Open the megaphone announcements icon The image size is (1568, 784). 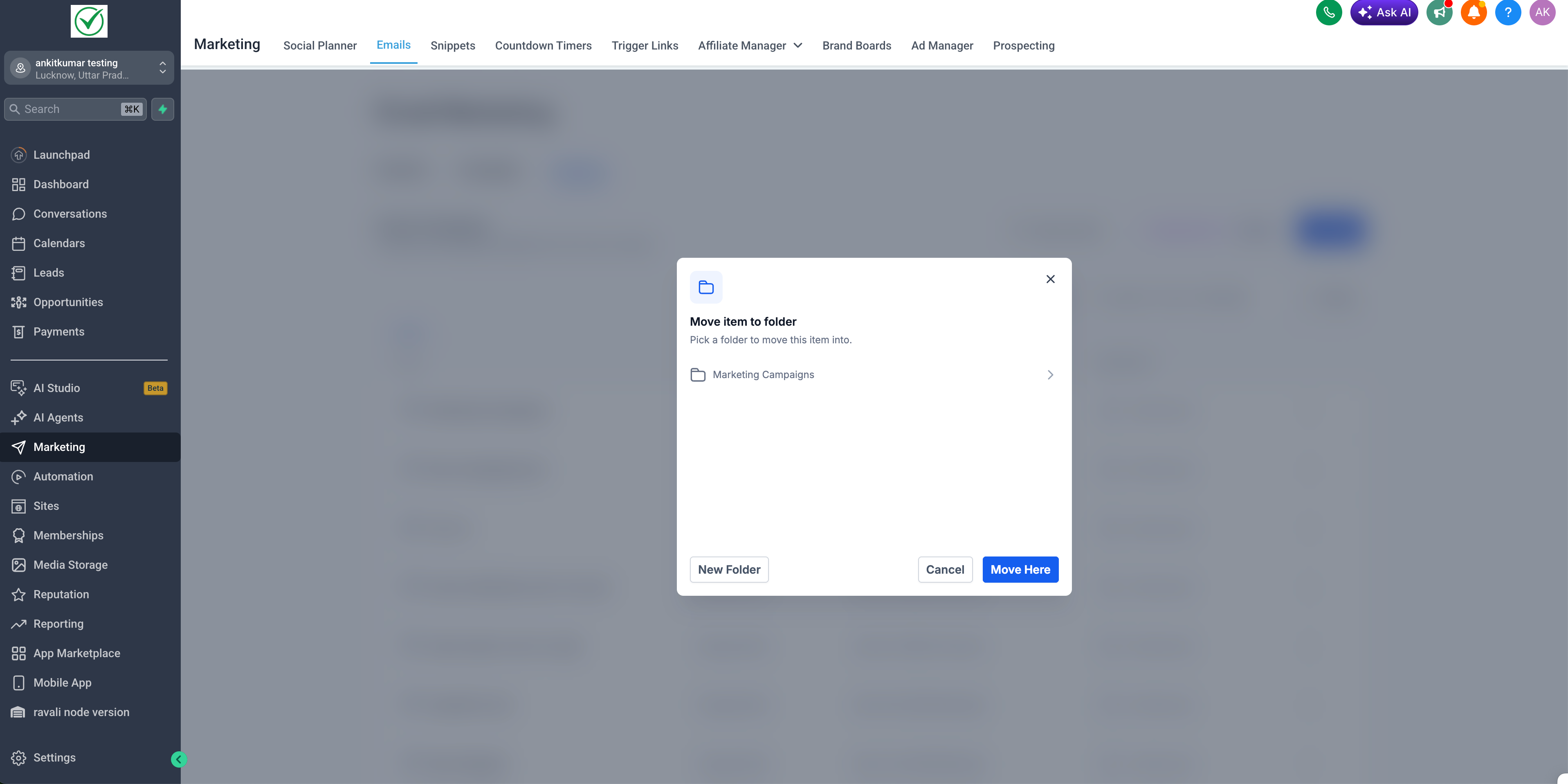pyautogui.click(x=1439, y=12)
